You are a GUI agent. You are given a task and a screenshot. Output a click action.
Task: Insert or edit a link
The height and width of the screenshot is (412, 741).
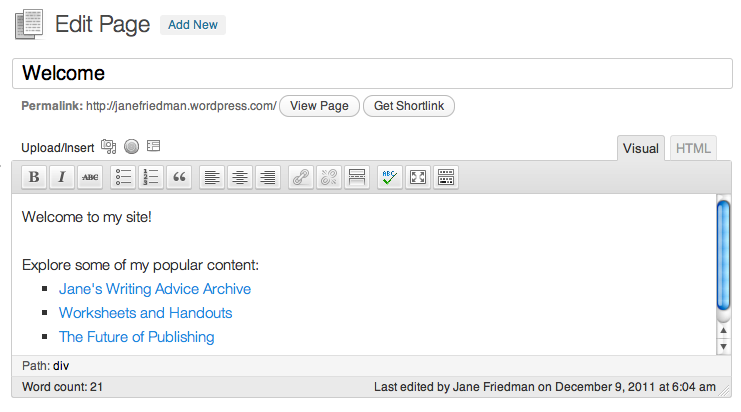(301, 177)
